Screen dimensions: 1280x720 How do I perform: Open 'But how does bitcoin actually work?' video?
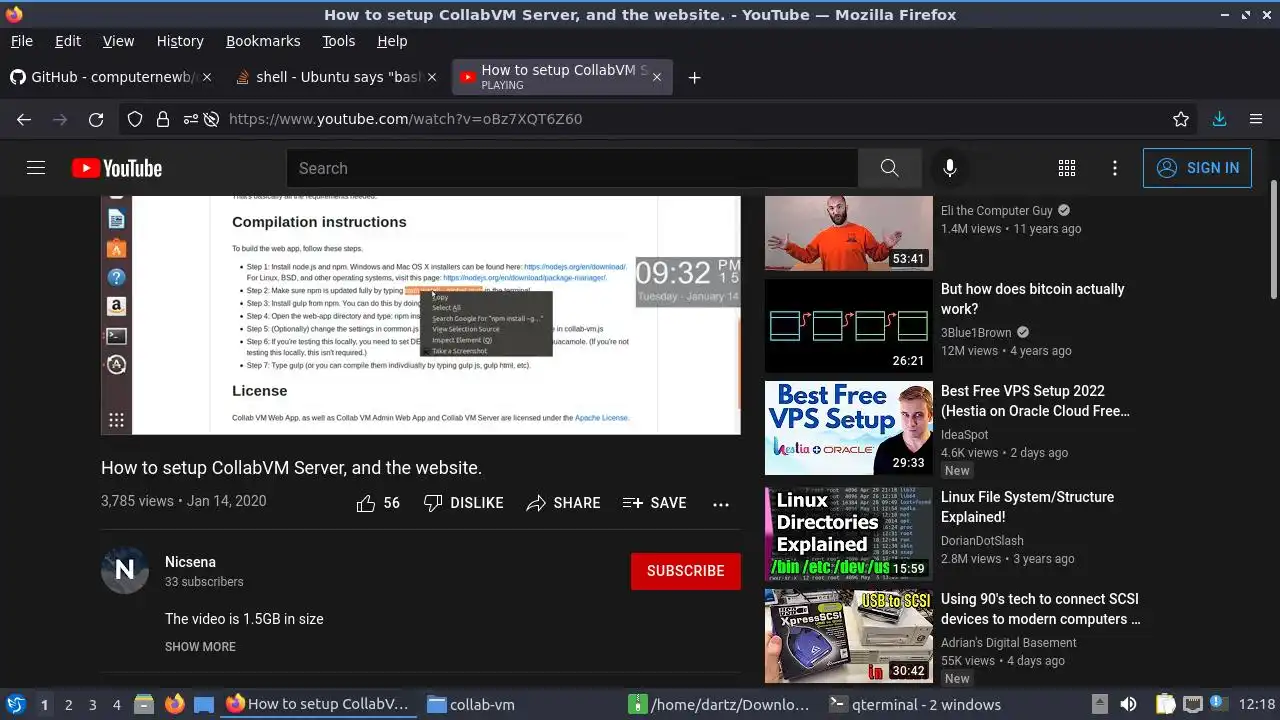point(1032,299)
